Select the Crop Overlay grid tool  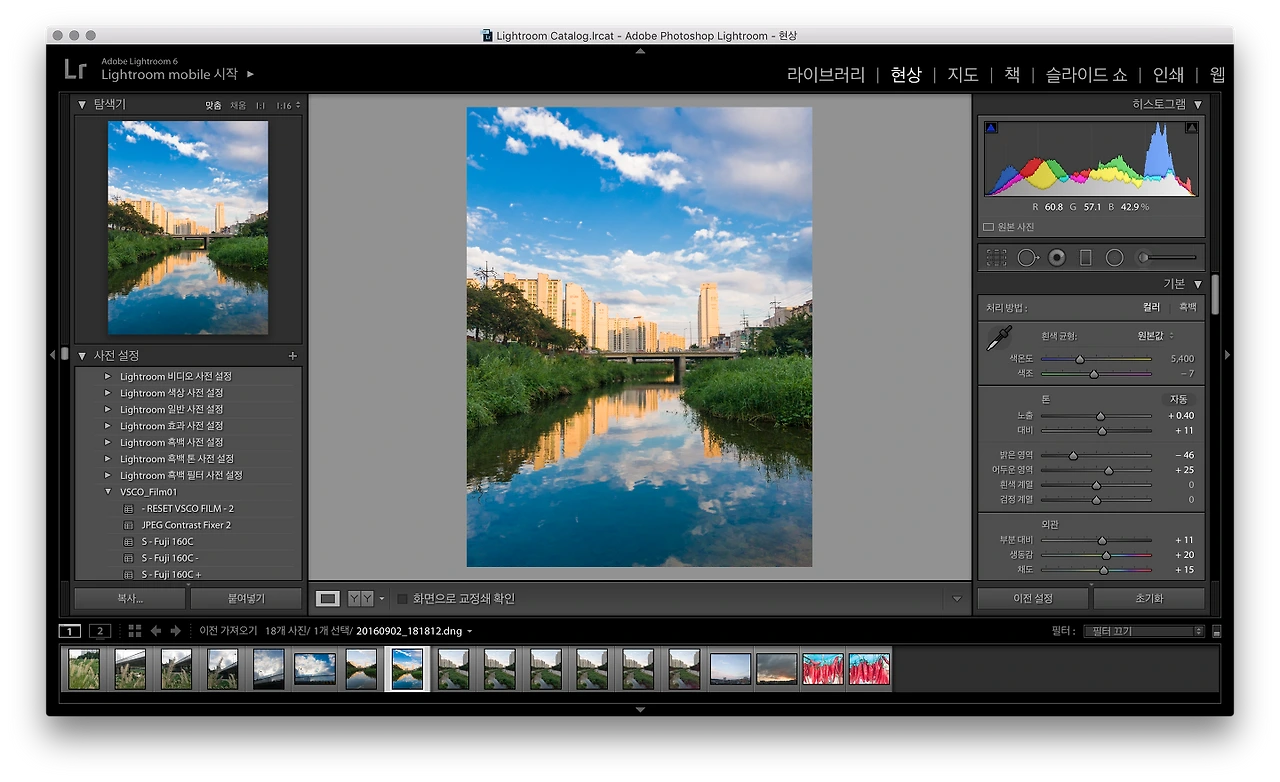click(996, 258)
